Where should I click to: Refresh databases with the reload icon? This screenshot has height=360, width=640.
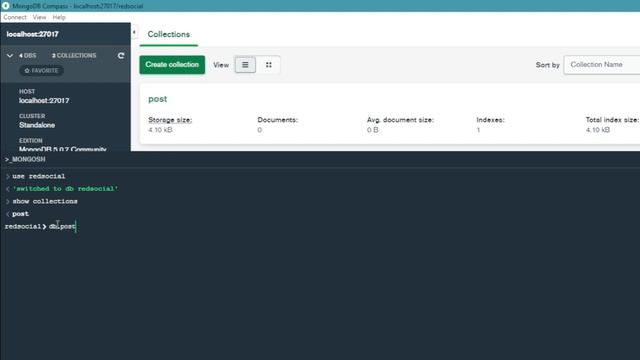(x=121, y=56)
